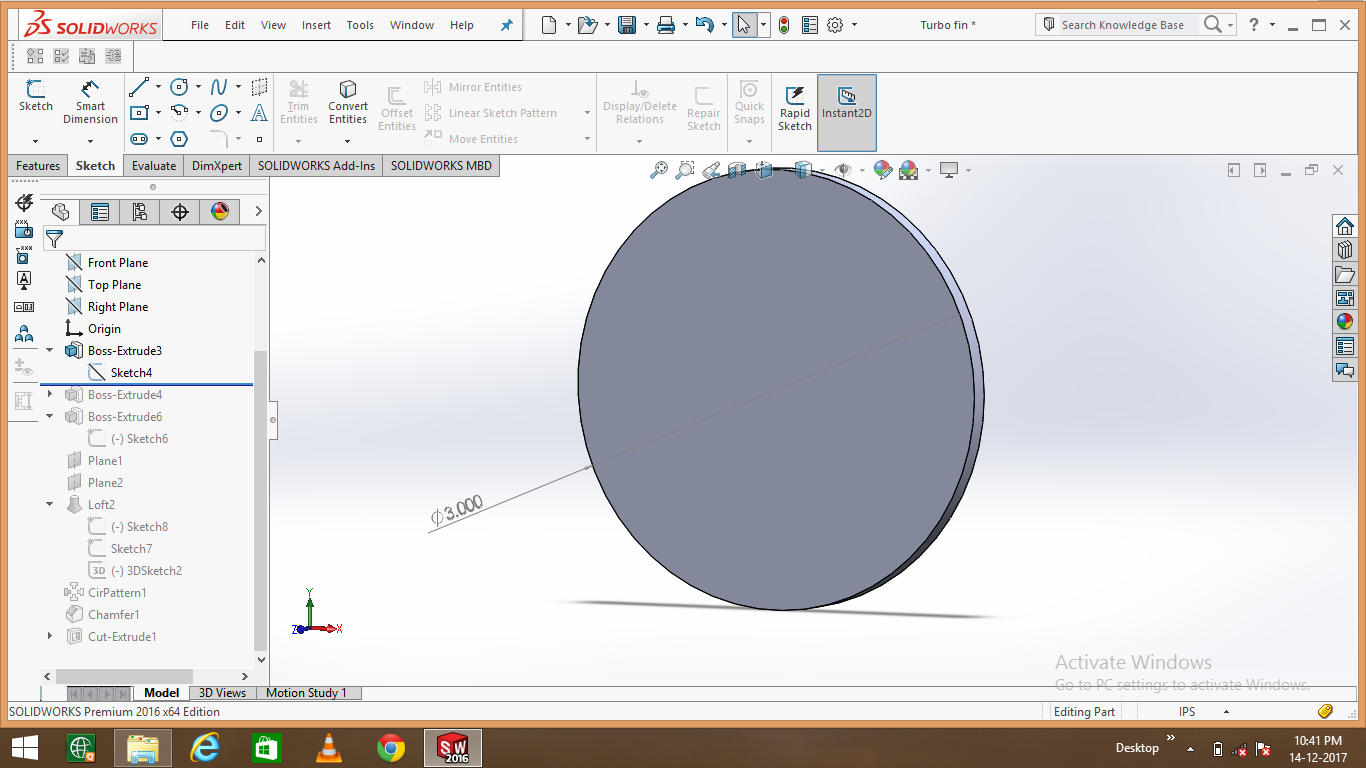Expand the Cut-Extrude1 feature
The height and width of the screenshot is (768, 1366).
50,637
